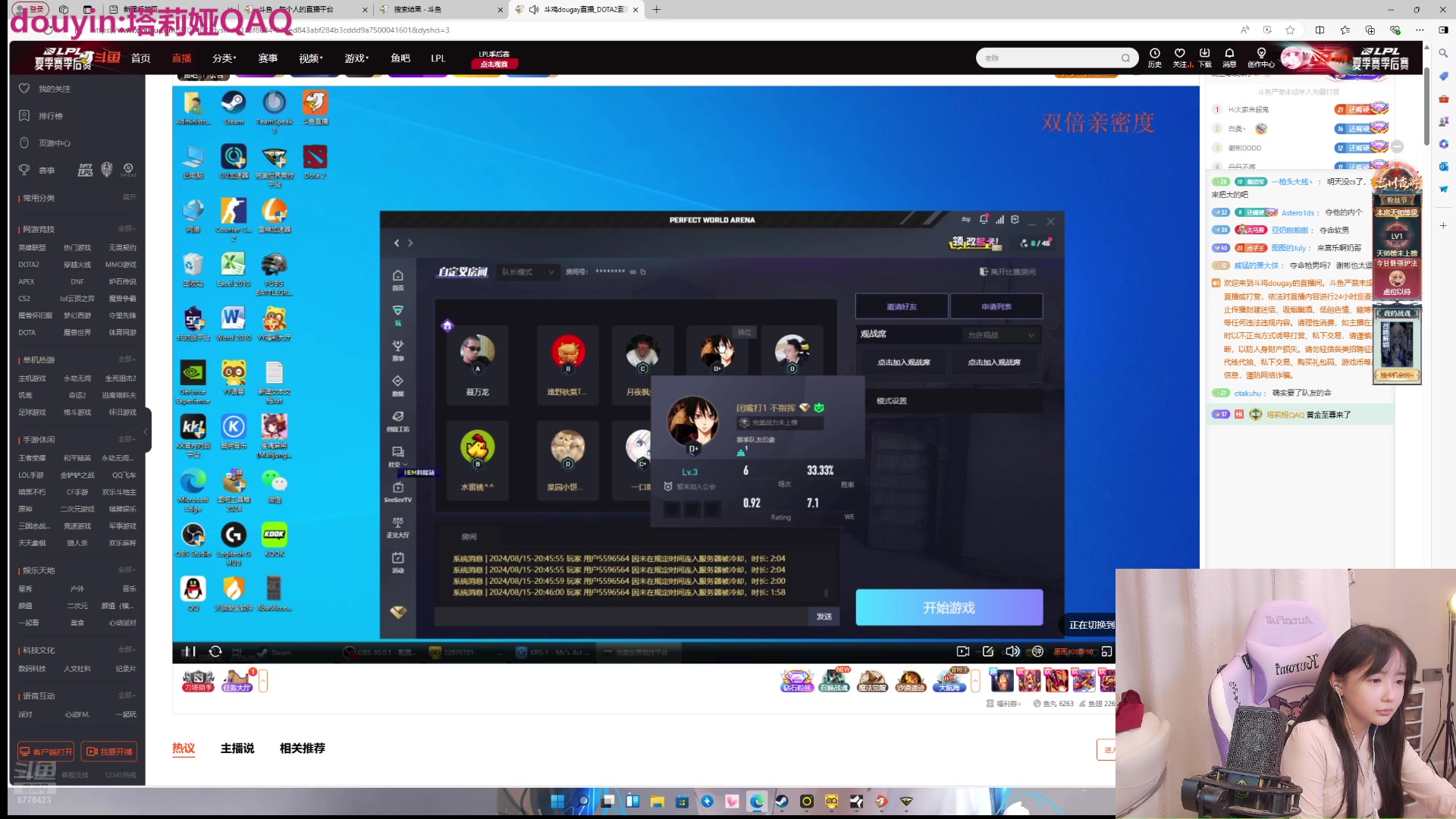Viewport: 1456px width, 819px height.
Task: Click the 钻石粉丝 gift icon
Action: tap(796, 680)
